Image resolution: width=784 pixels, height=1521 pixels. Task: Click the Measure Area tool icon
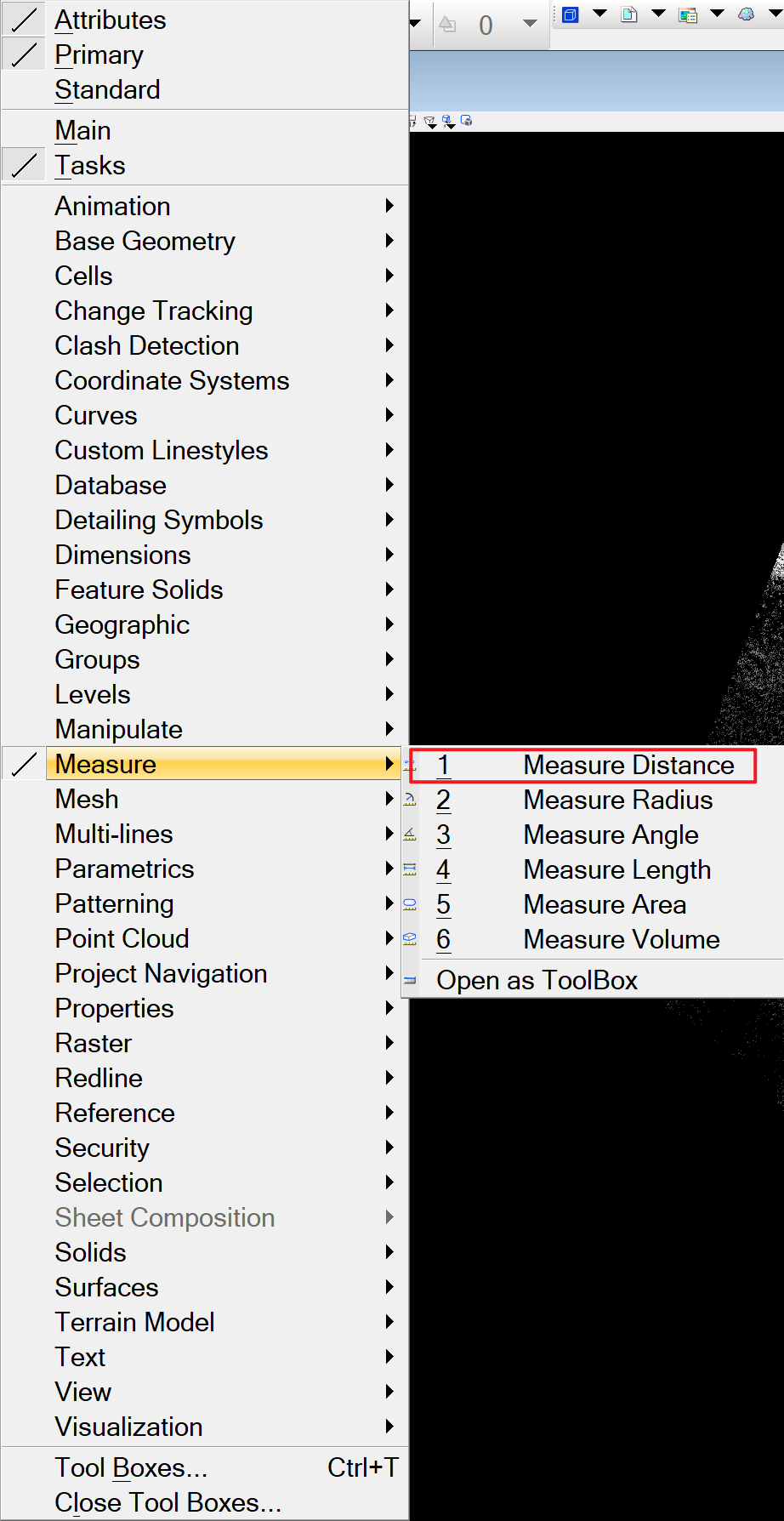tap(410, 904)
